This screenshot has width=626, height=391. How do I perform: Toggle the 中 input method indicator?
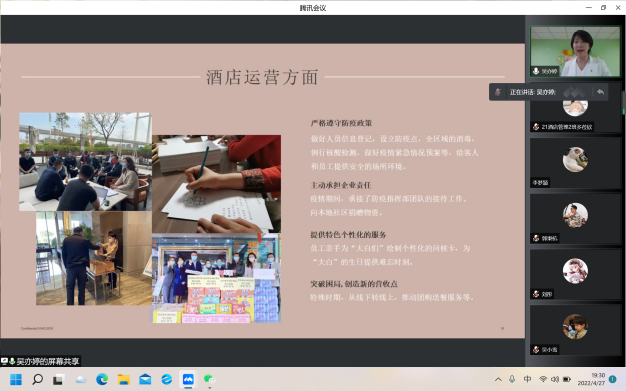(527, 379)
